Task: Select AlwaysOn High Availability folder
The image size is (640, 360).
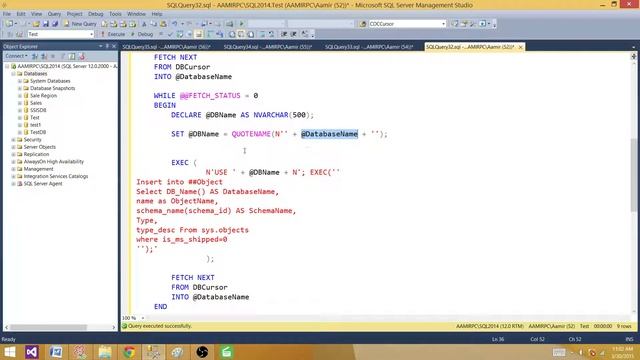Action: (53, 162)
